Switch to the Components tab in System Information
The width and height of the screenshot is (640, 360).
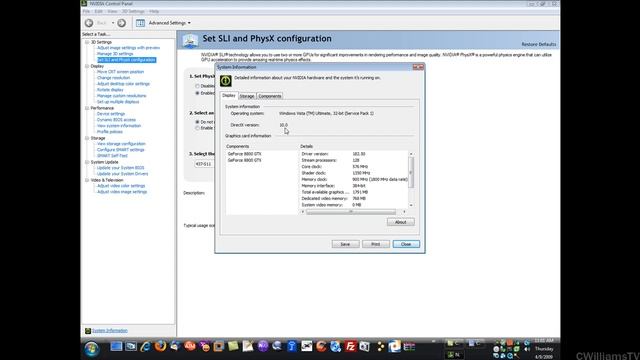pos(270,96)
